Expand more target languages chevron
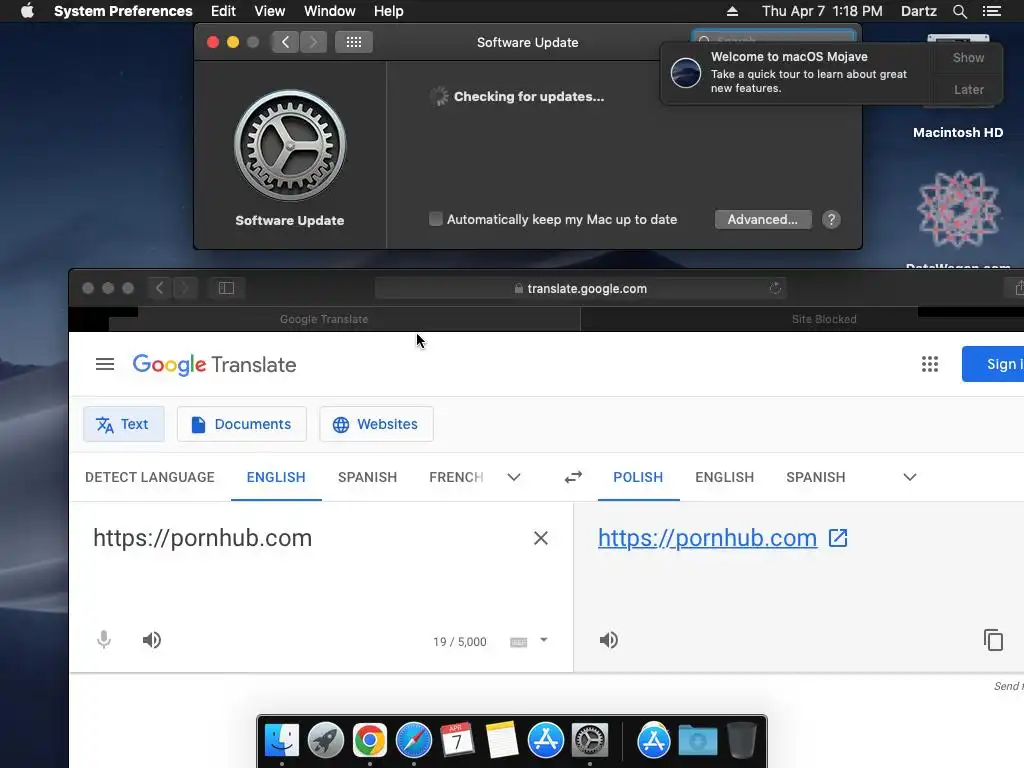 tap(910, 477)
